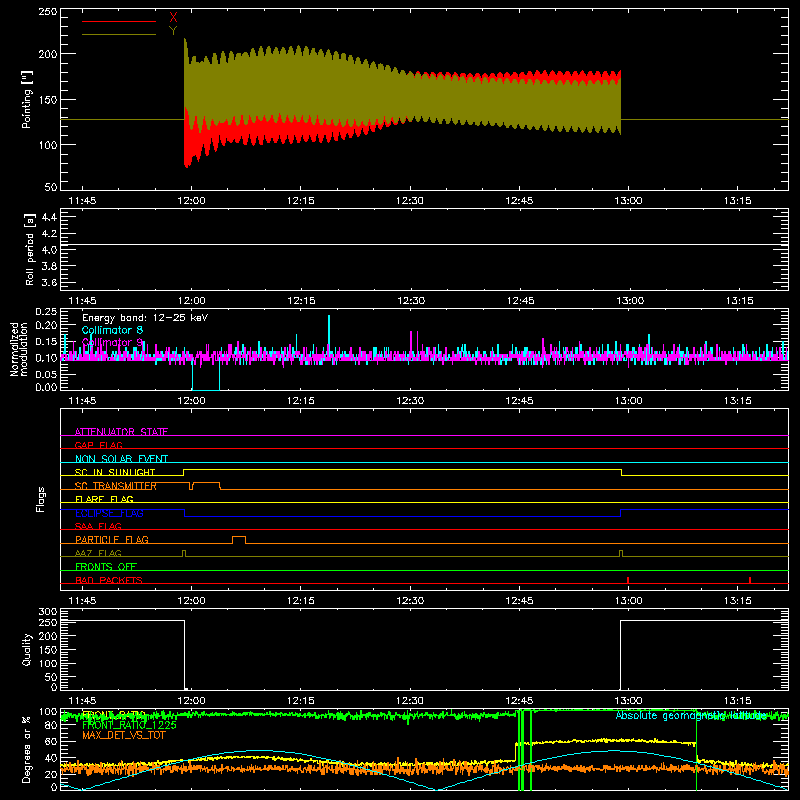800x800 pixels.
Task: Click the red X legend letter
Action: (x=173, y=18)
